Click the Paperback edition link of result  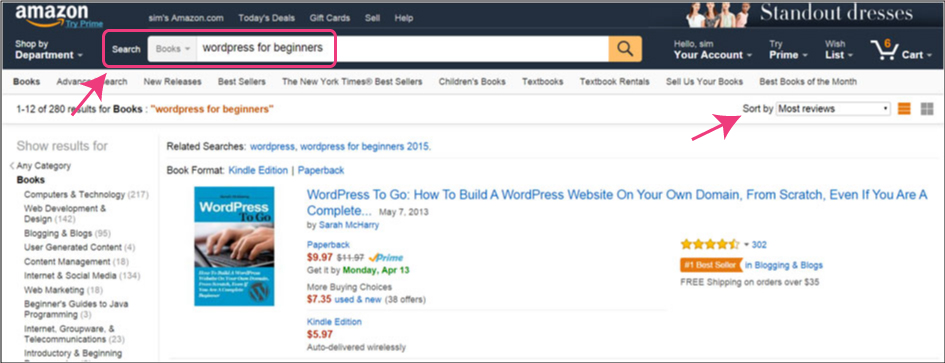pos(328,244)
